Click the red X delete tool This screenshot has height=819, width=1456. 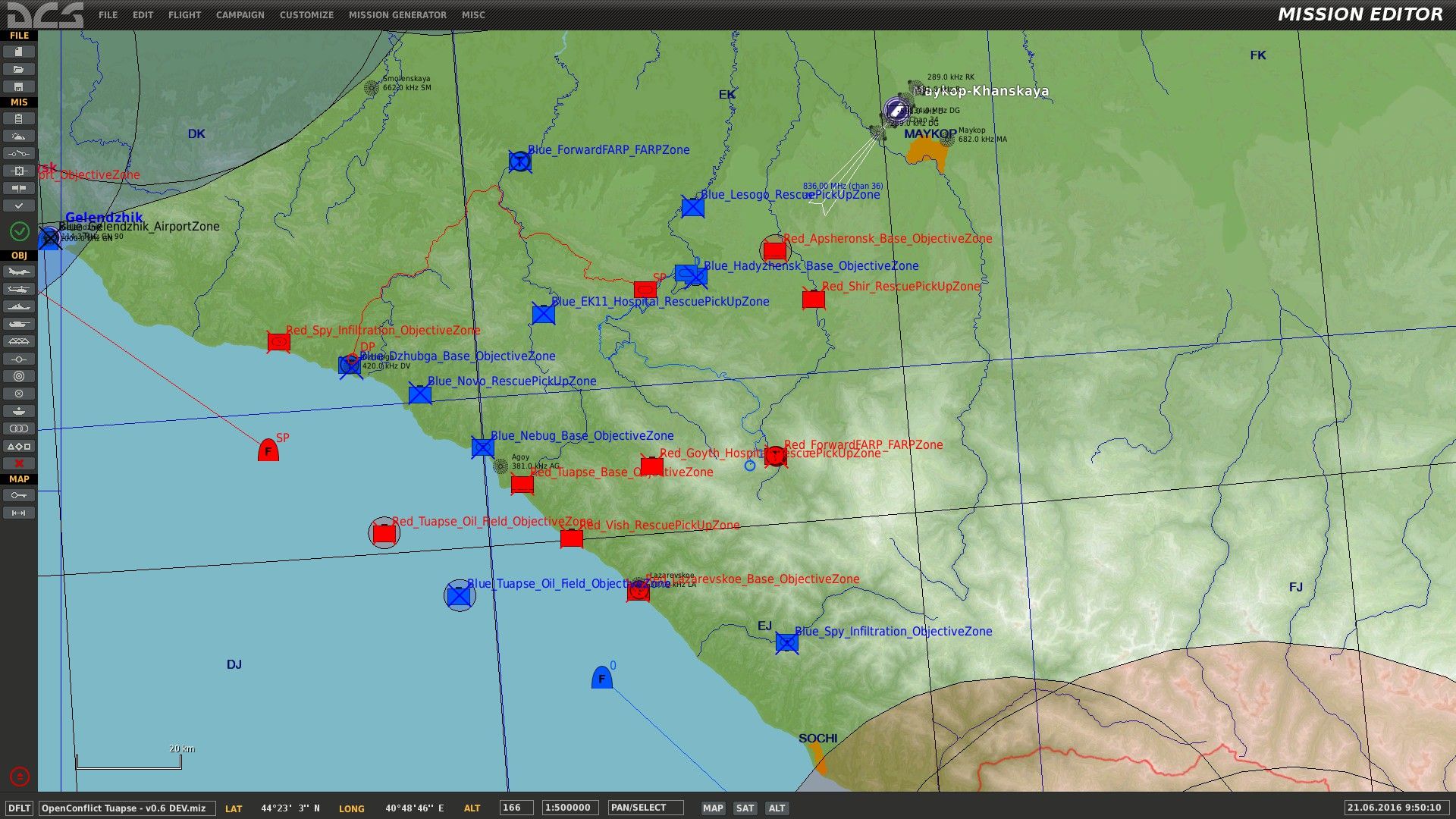click(x=19, y=463)
